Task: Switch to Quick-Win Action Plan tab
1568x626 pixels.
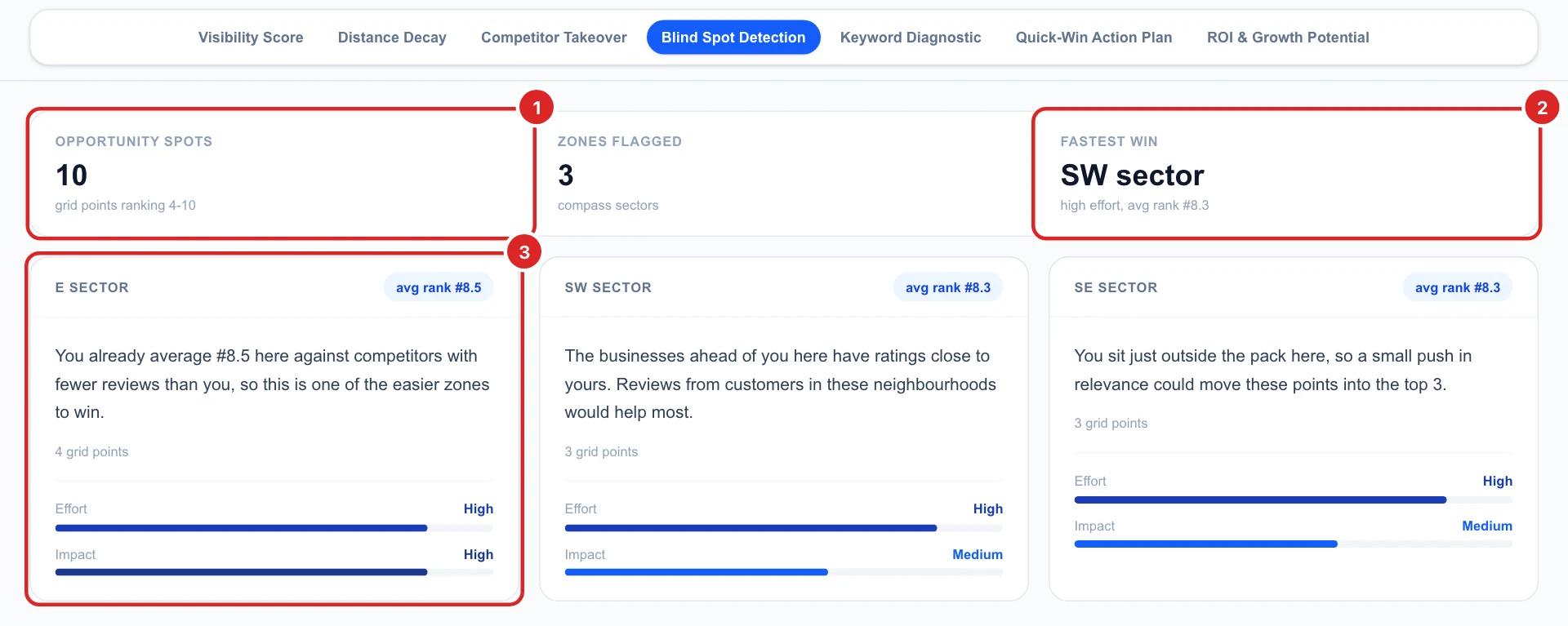Action: pos(1094,38)
